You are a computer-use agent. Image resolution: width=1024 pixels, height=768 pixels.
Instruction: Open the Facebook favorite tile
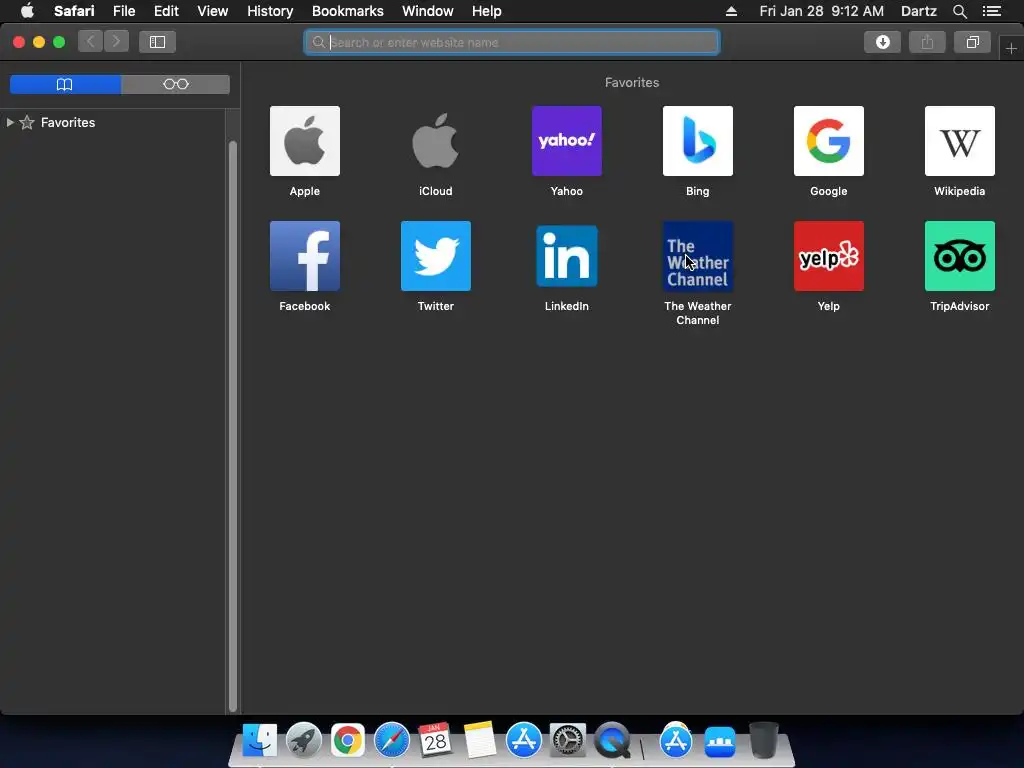pos(304,256)
